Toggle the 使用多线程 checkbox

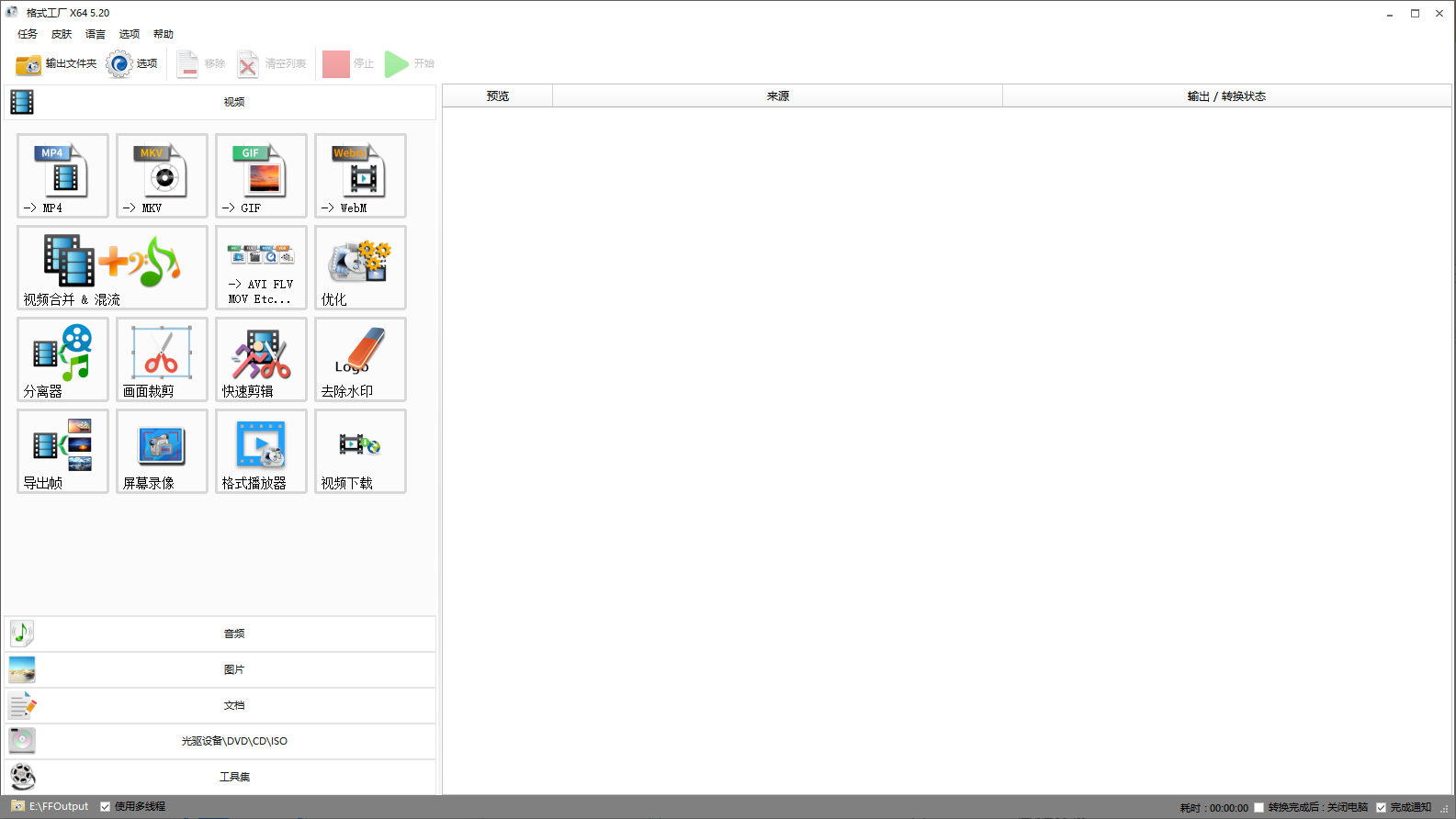[x=106, y=806]
